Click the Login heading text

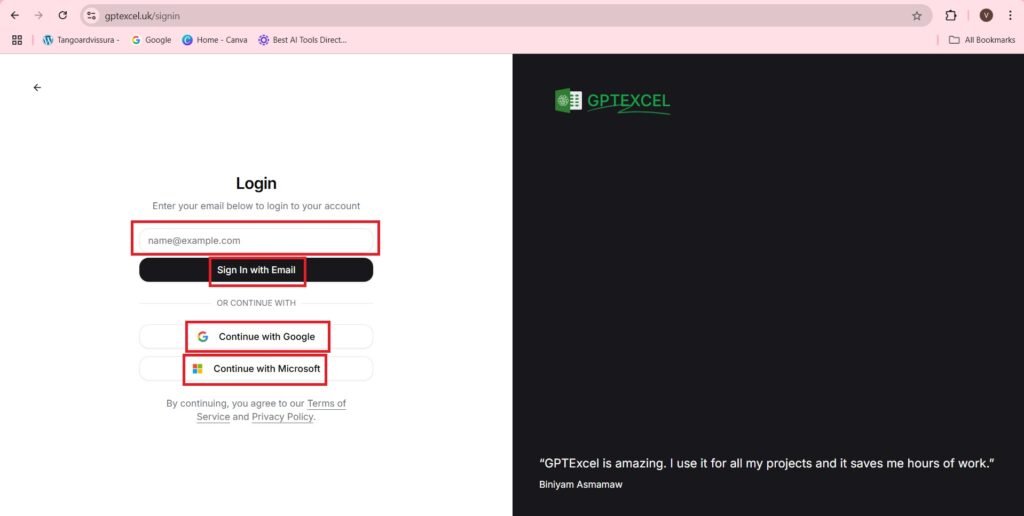point(256,184)
